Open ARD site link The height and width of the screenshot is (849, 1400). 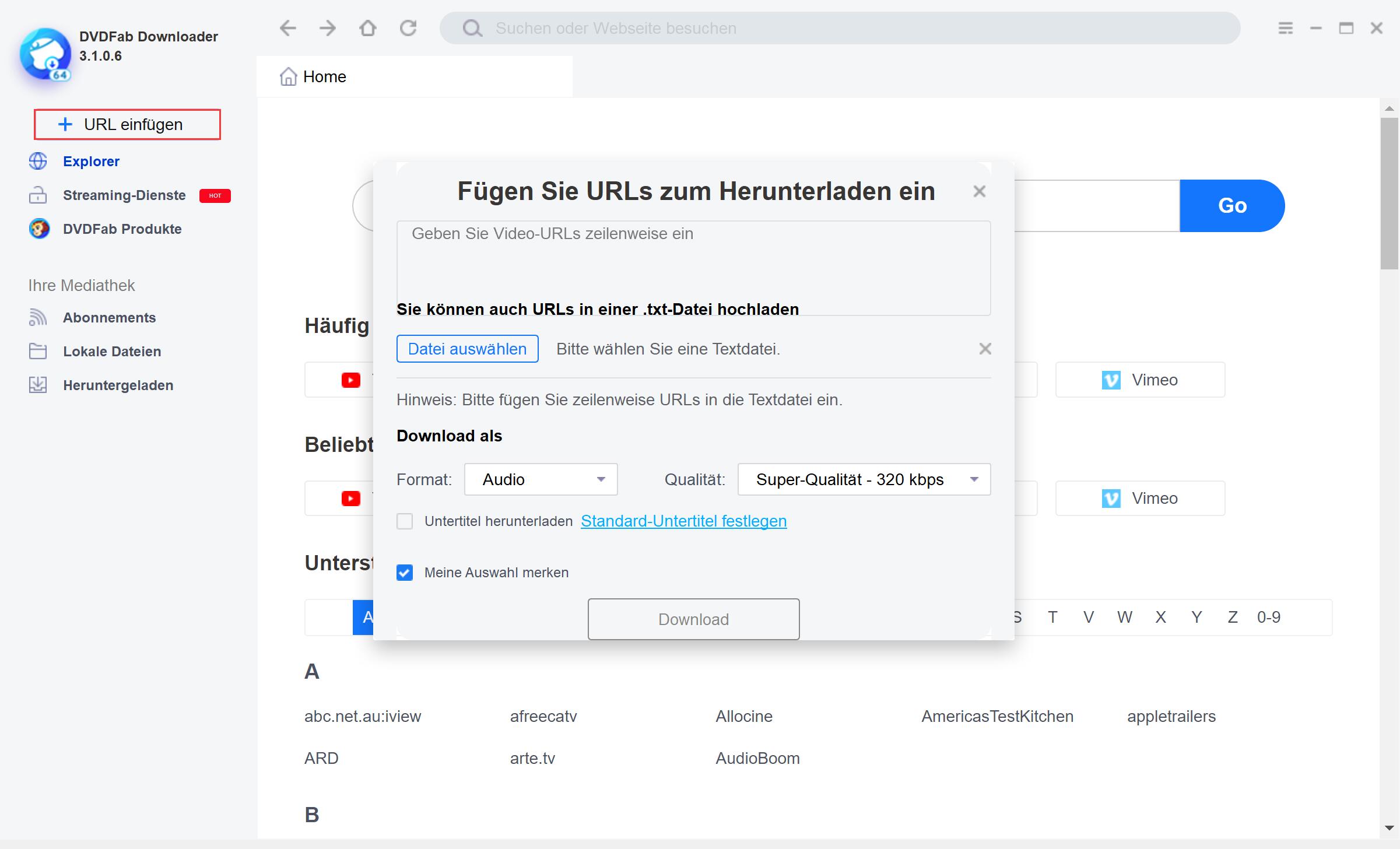[321, 759]
